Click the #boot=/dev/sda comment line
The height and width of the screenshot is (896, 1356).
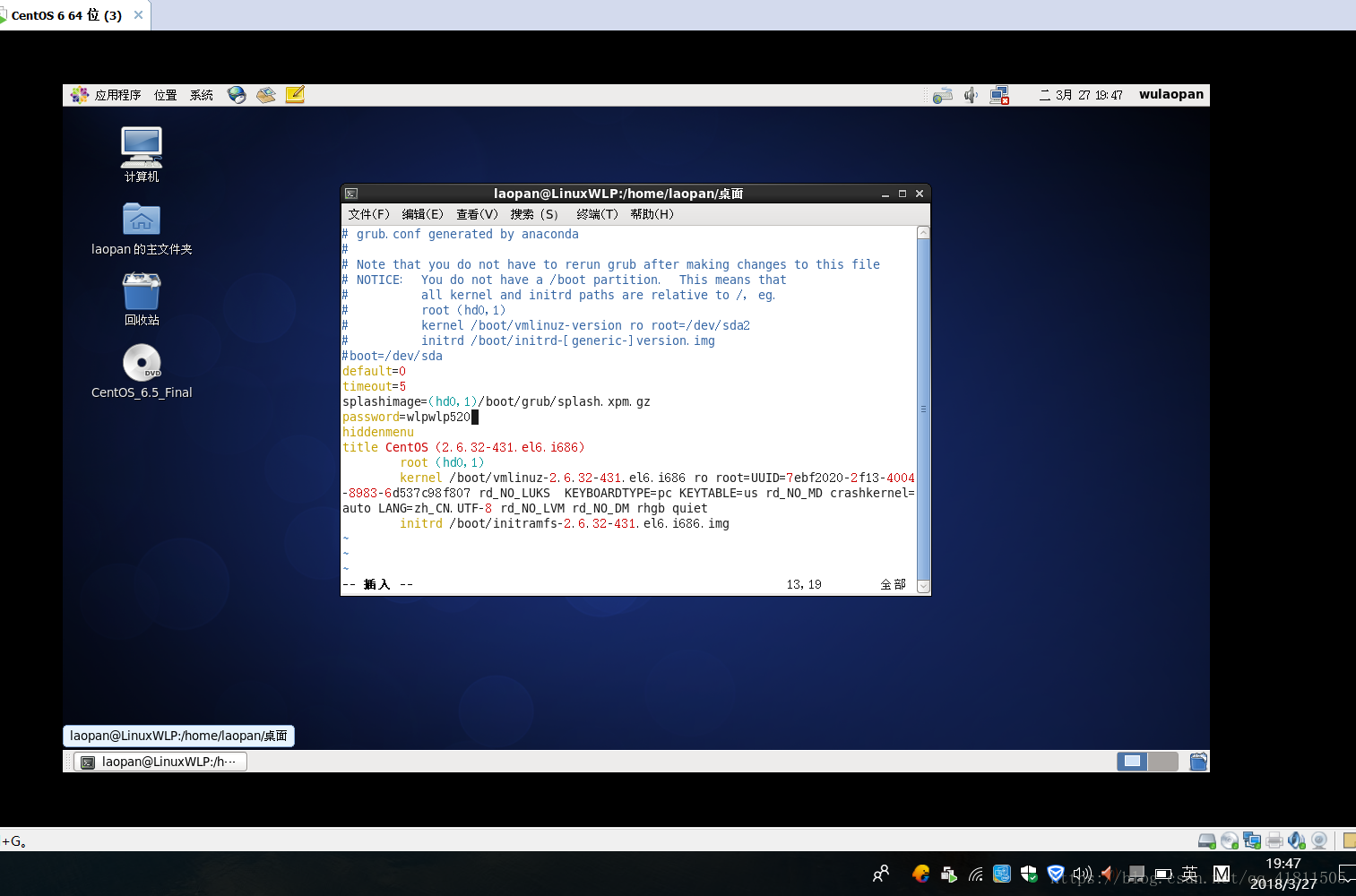click(x=393, y=356)
